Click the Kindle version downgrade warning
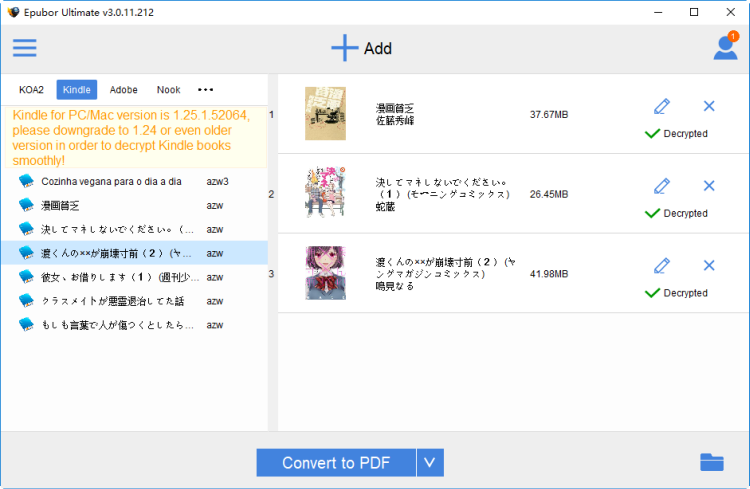 coord(136,137)
